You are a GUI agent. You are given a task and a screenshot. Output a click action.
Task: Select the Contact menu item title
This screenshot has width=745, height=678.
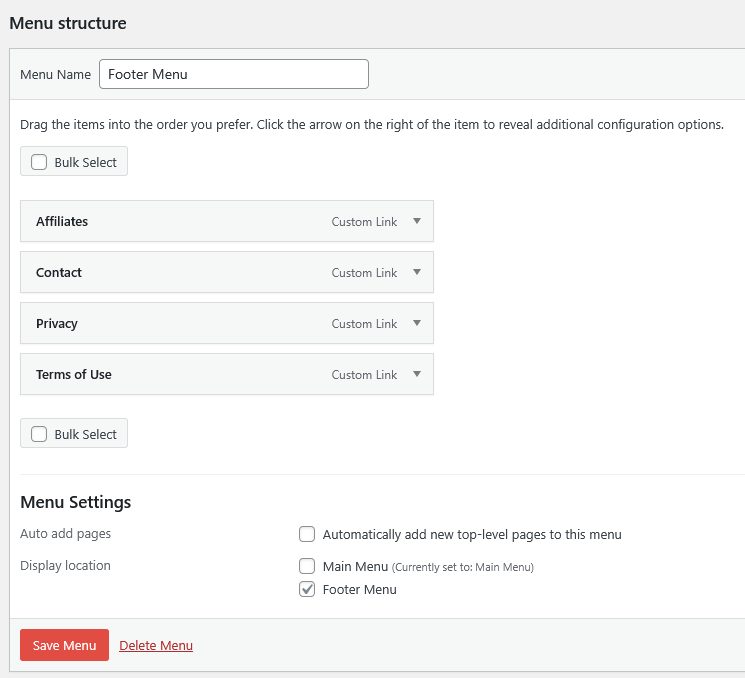click(x=59, y=272)
